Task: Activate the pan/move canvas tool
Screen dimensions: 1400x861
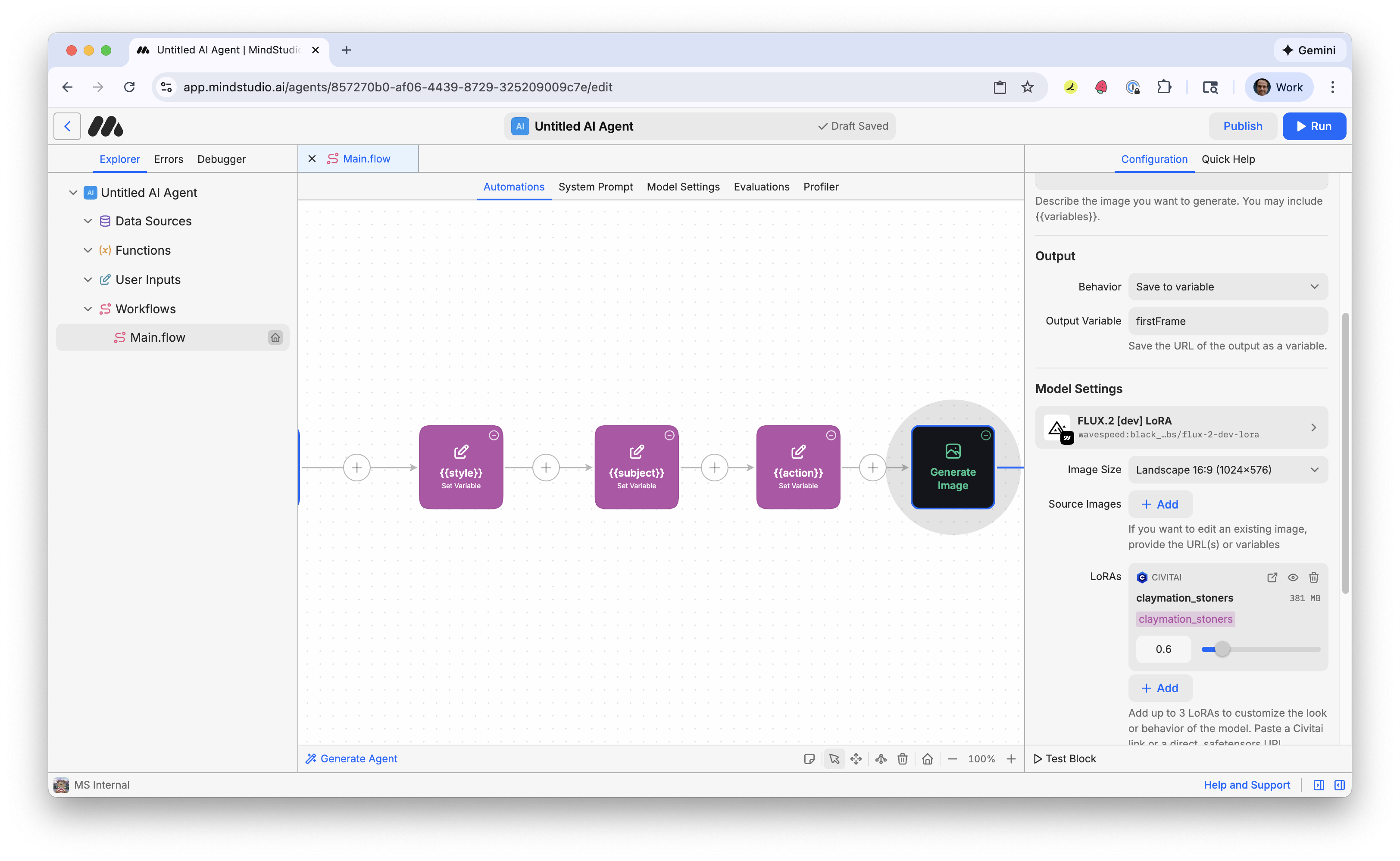Action: click(856, 758)
